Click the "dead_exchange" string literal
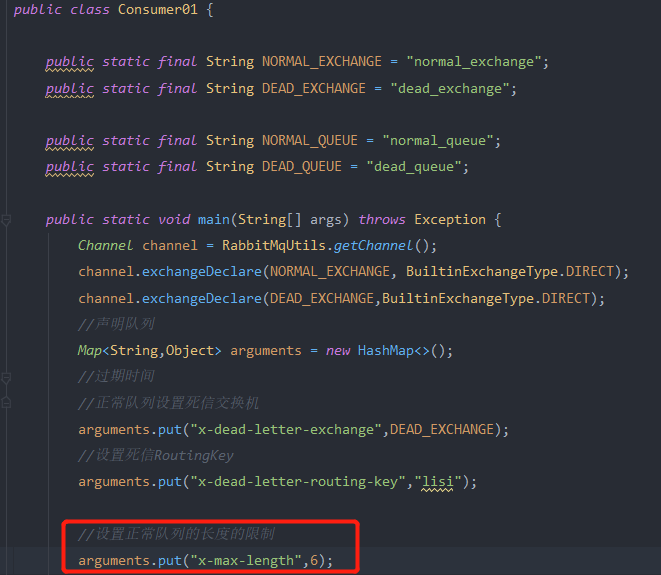 coord(450,89)
